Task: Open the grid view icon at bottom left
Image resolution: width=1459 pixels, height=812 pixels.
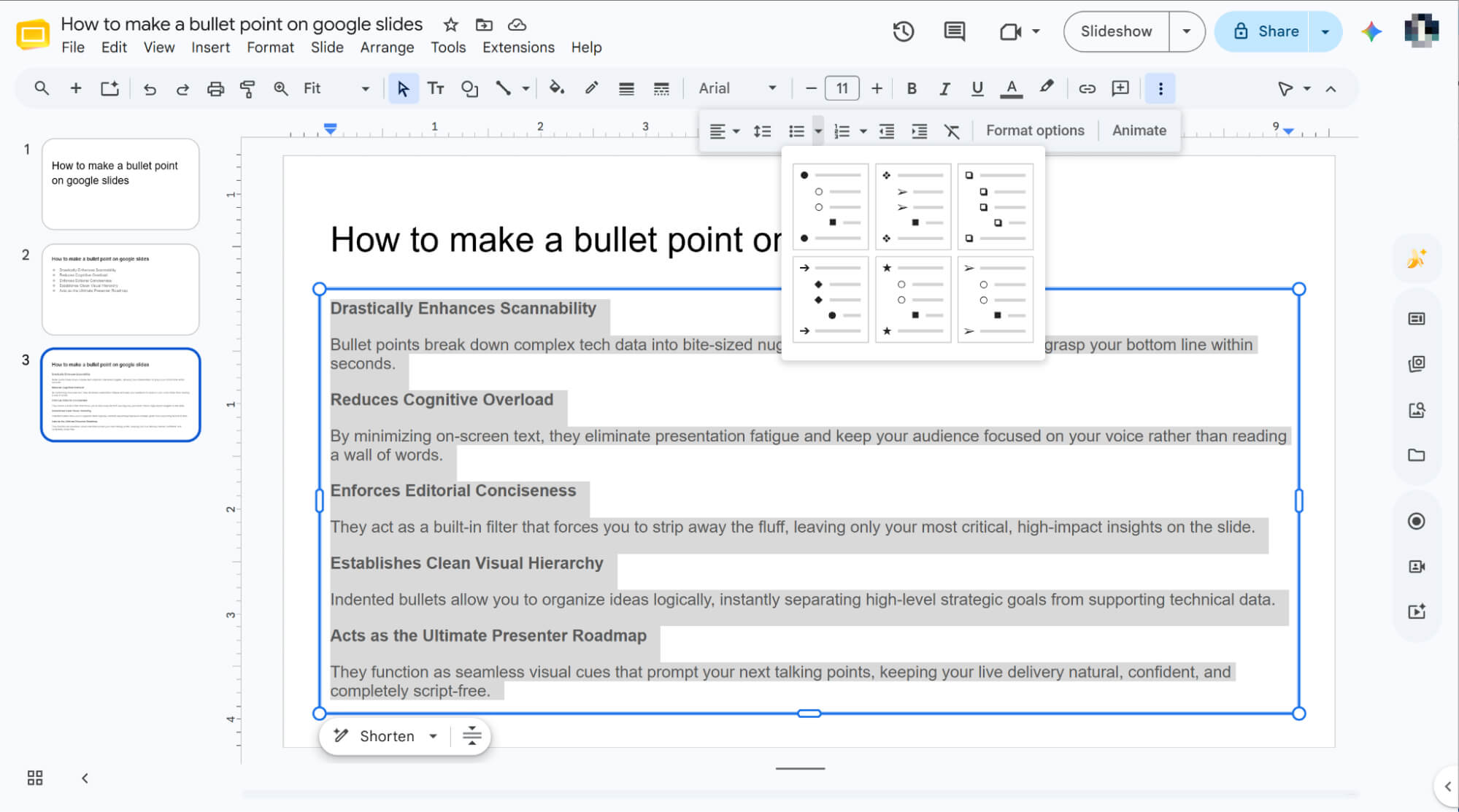Action: point(35,778)
